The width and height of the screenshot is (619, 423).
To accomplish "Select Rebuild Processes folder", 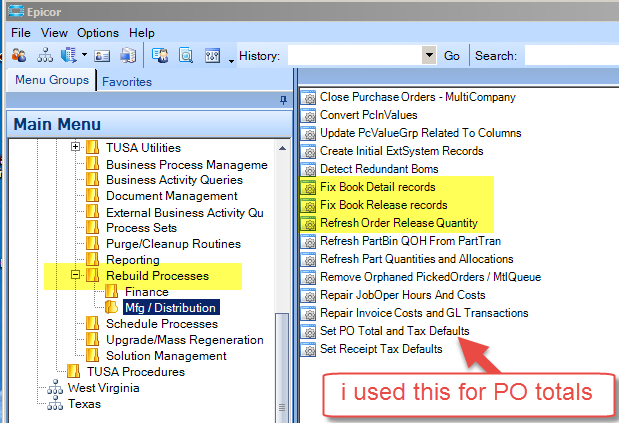I will pyautogui.click(x=157, y=276).
